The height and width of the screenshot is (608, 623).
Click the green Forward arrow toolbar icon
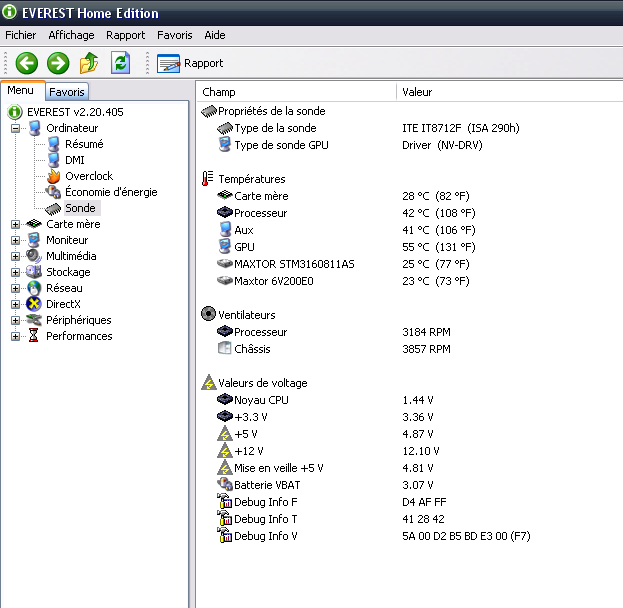(x=58, y=63)
